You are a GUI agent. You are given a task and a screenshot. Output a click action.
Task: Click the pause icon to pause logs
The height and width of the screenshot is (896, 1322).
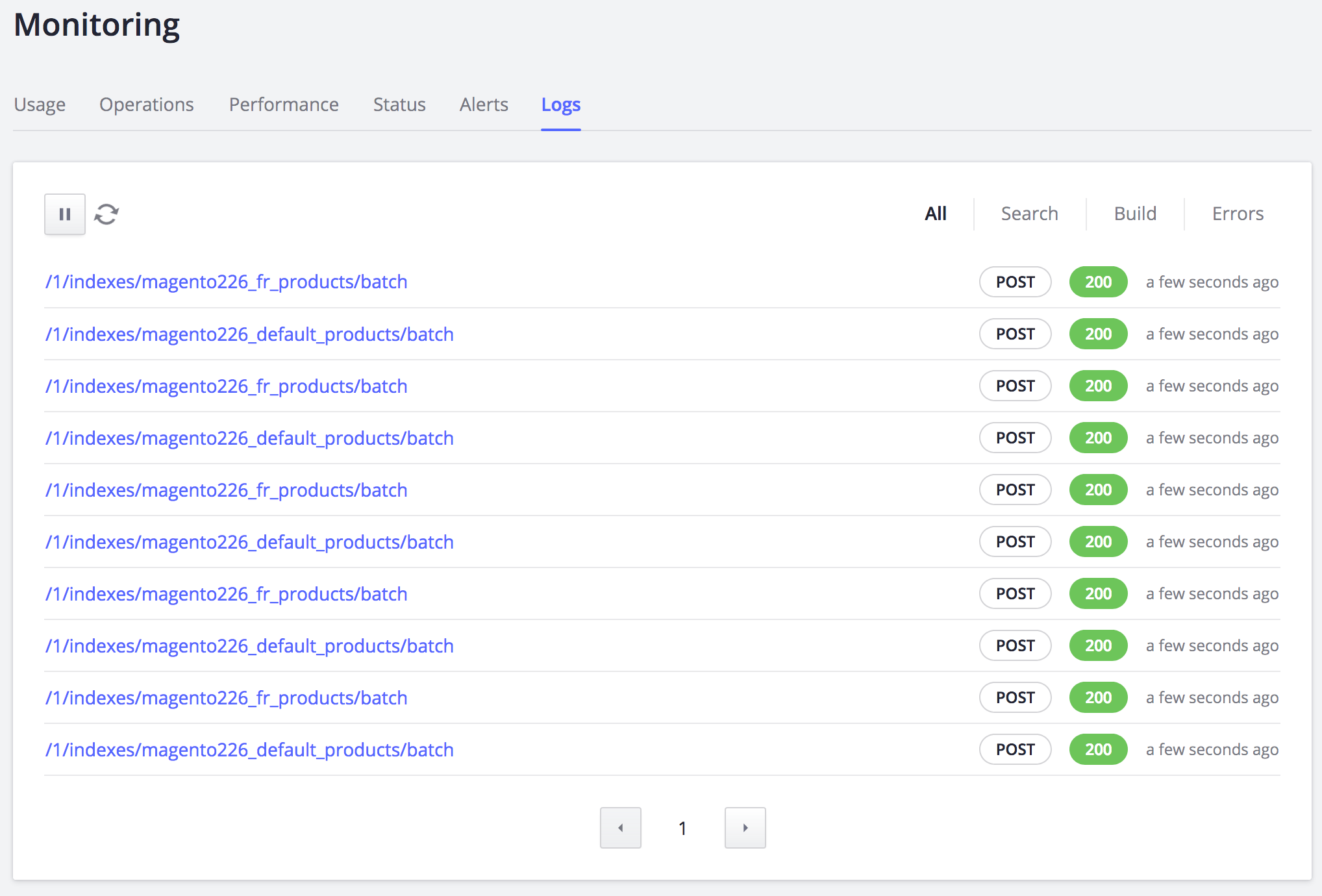(64, 213)
